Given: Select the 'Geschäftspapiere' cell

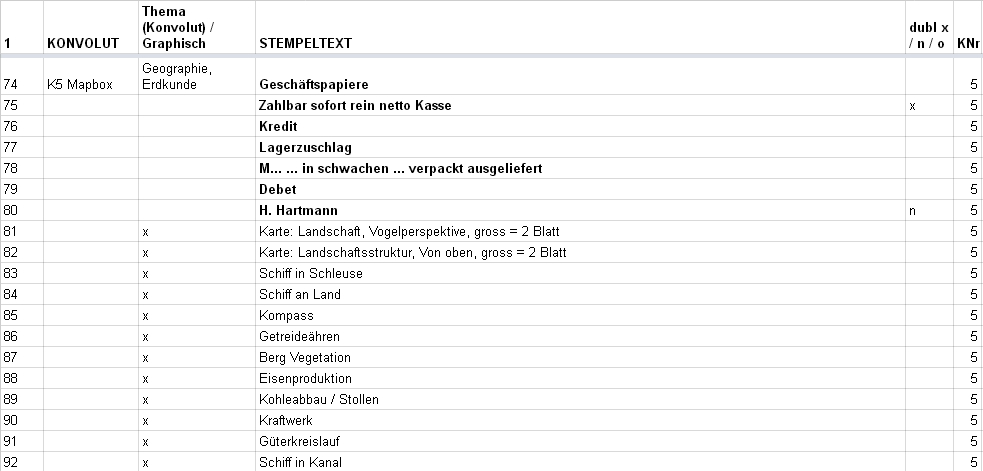Looking at the screenshot, I should point(580,77).
